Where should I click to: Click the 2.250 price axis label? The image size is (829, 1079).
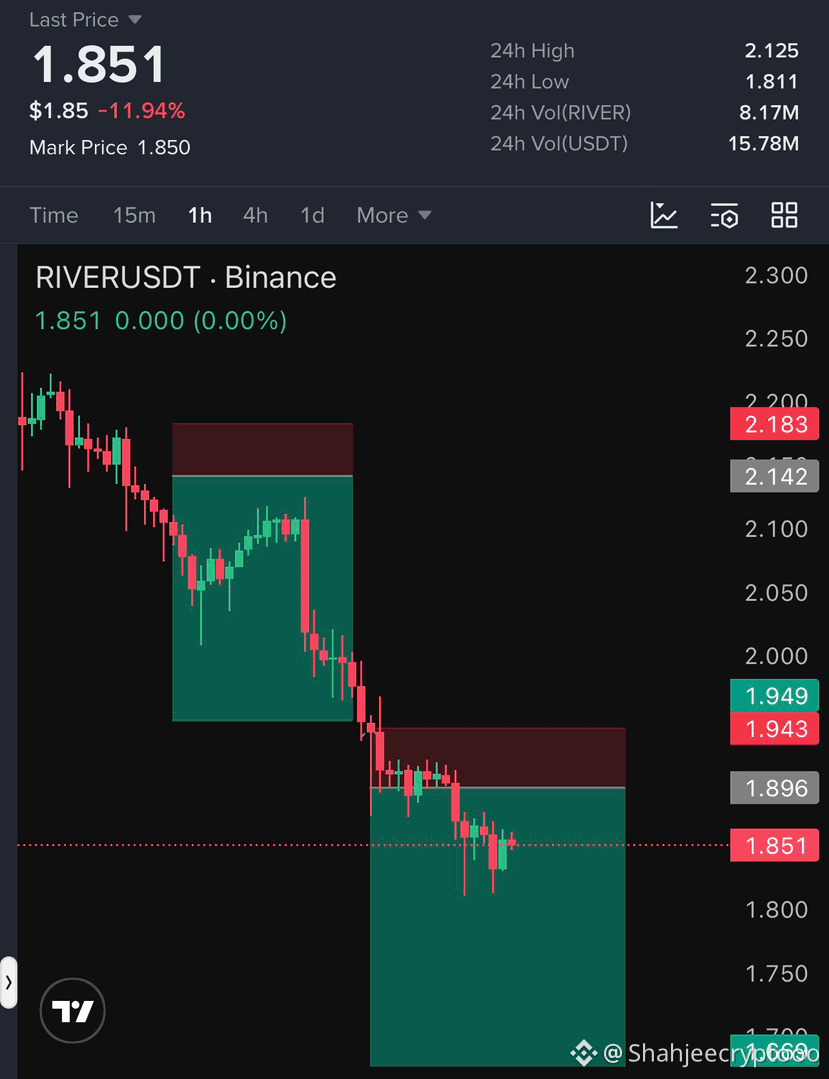point(776,339)
